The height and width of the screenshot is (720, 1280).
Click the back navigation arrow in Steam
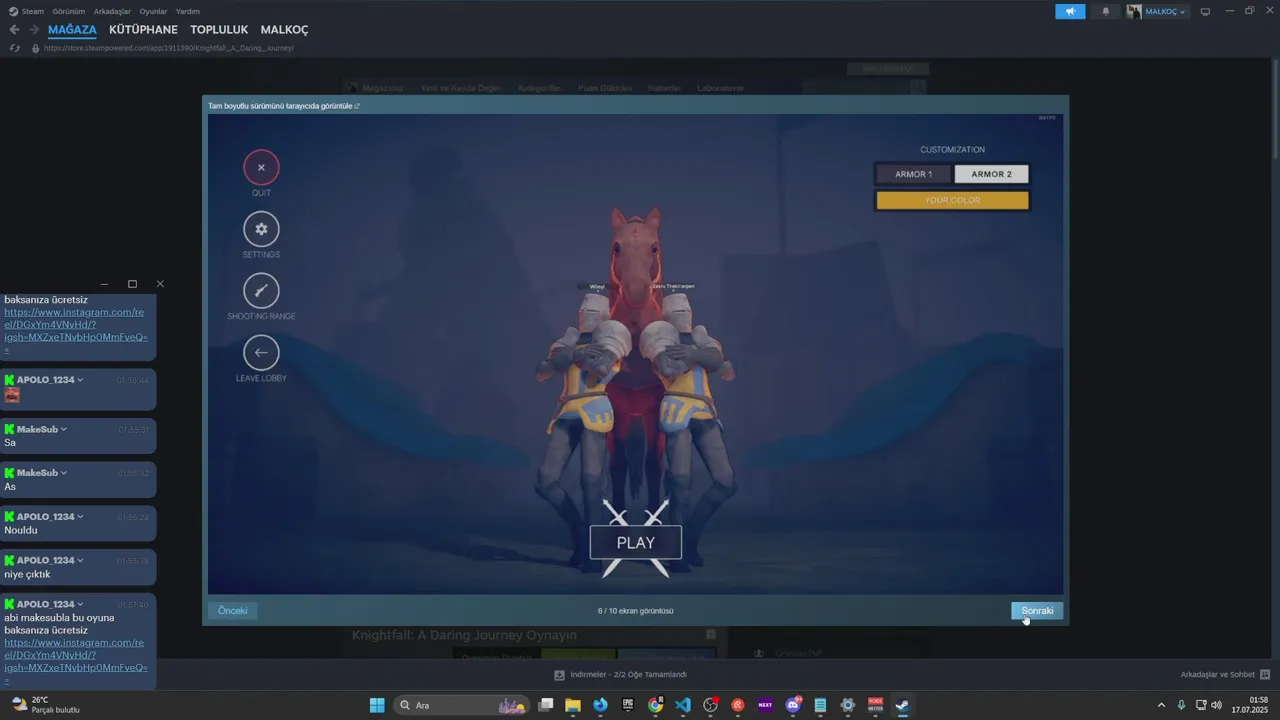tap(14, 30)
